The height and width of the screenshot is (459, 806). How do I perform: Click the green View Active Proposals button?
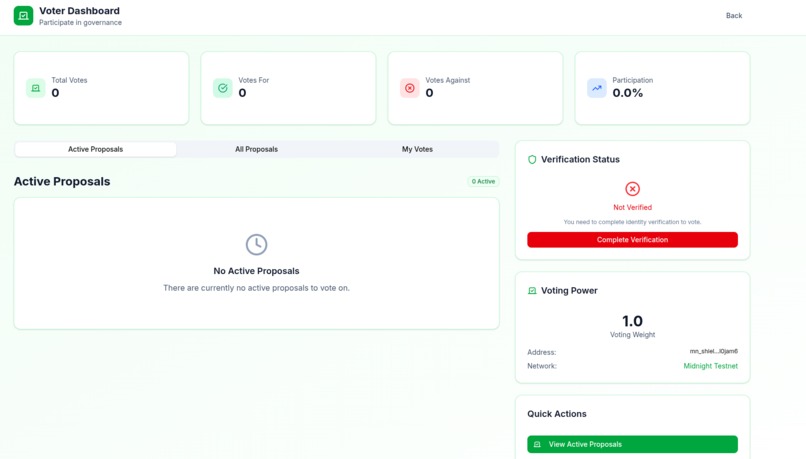632,444
